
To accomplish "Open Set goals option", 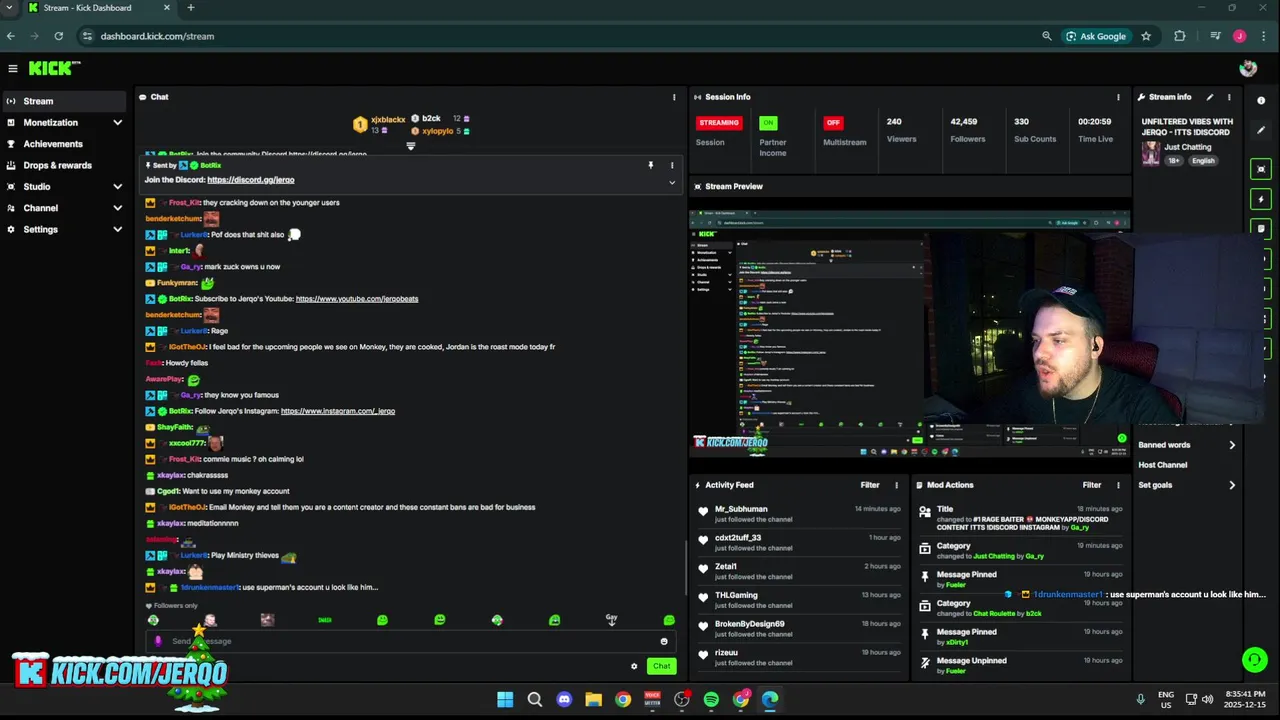I will click(1187, 485).
